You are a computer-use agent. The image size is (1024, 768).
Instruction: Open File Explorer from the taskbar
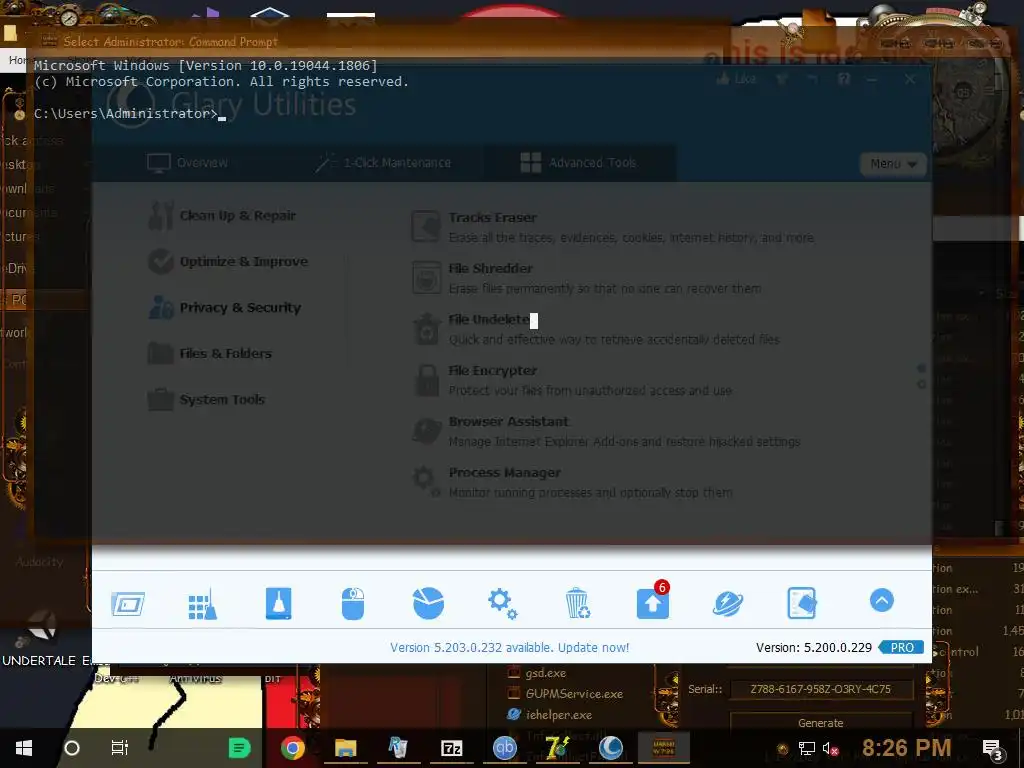[x=345, y=748]
